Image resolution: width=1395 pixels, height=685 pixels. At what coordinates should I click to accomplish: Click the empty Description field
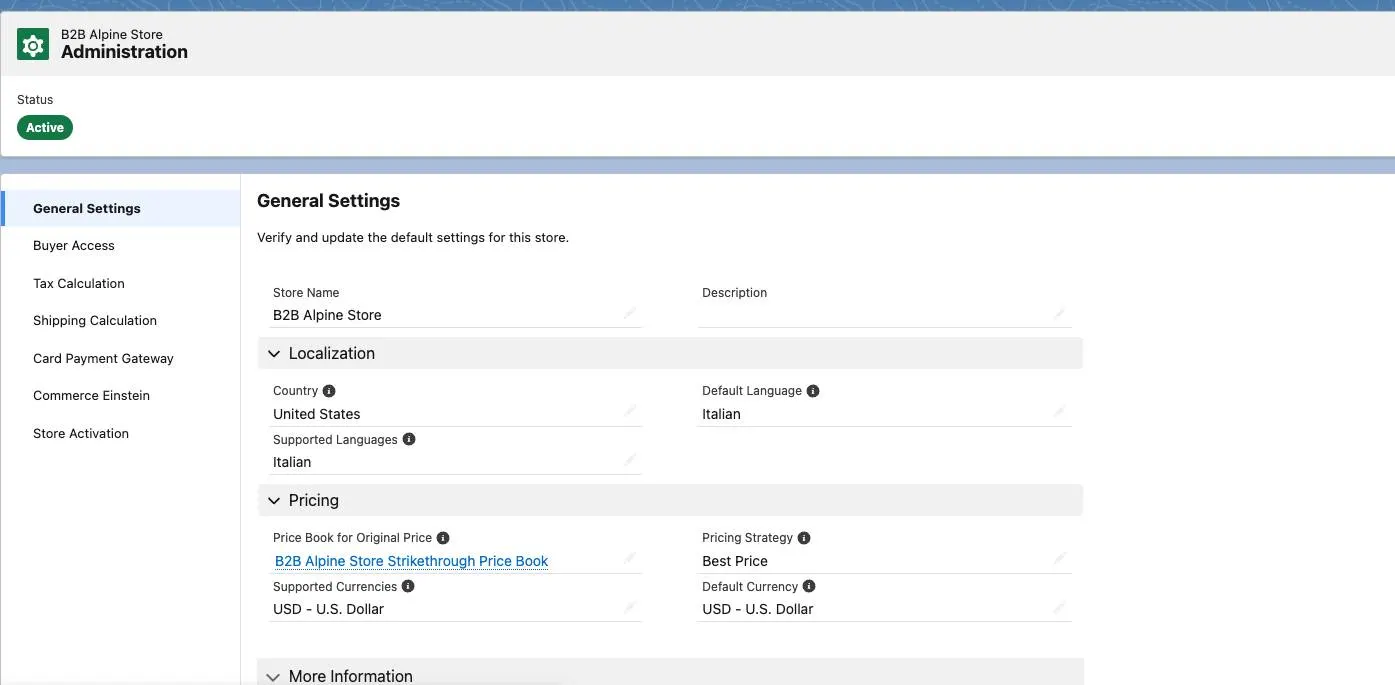(x=885, y=314)
